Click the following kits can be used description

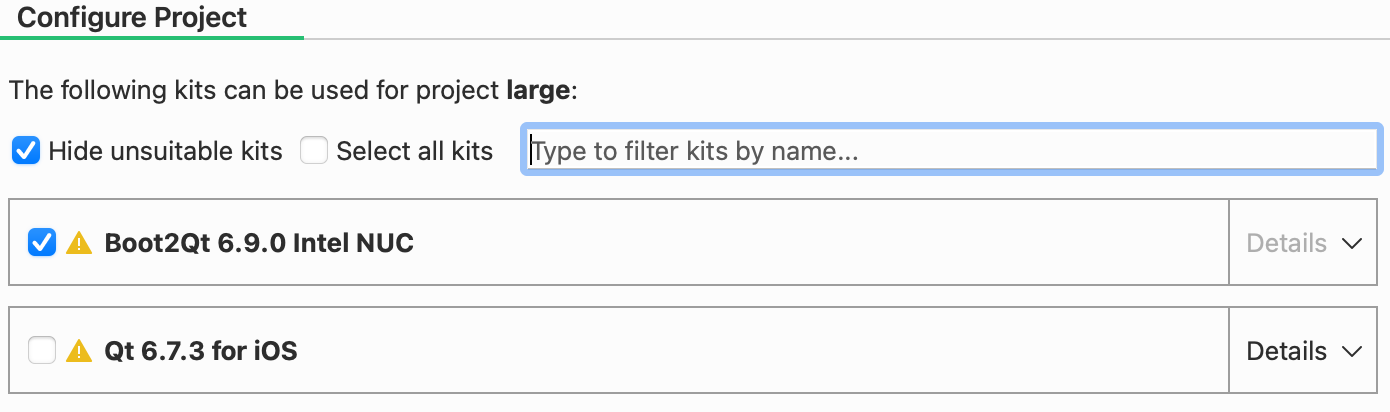coord(255,91)
